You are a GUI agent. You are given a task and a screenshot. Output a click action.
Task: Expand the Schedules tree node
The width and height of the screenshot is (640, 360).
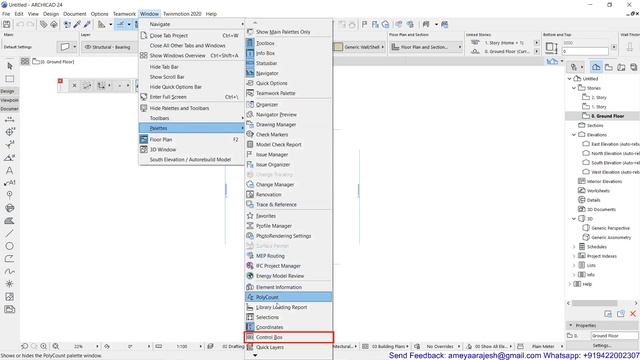(574, 247)
